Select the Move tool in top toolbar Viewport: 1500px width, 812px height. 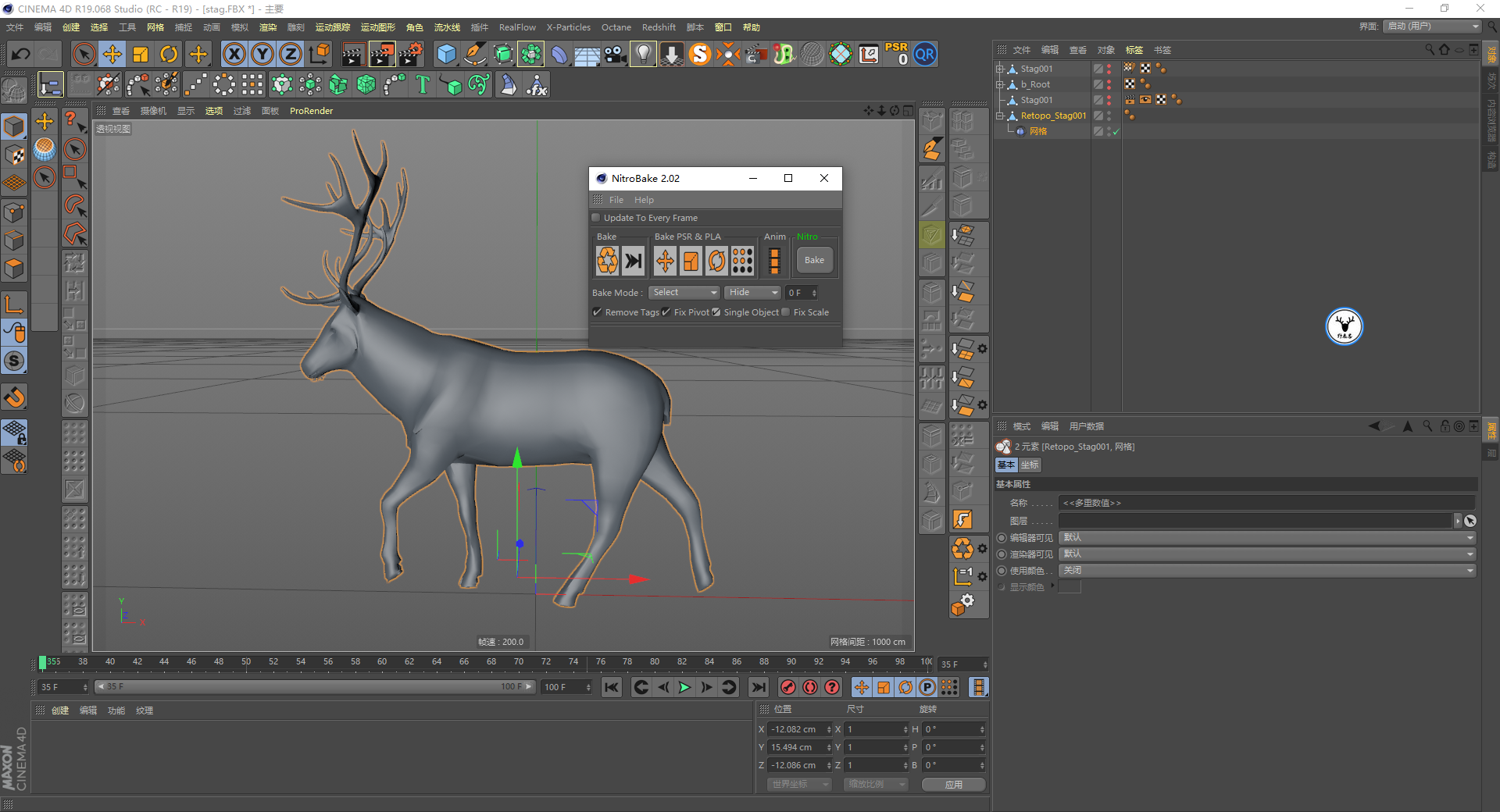[x=112, y=54]
